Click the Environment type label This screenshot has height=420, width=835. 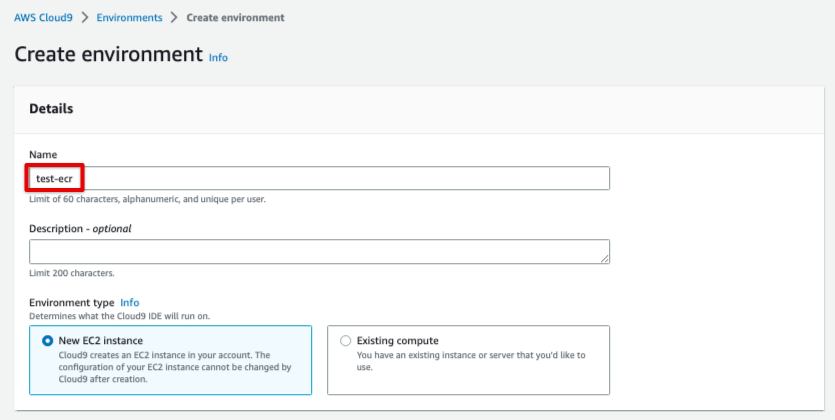click(72, 302)
